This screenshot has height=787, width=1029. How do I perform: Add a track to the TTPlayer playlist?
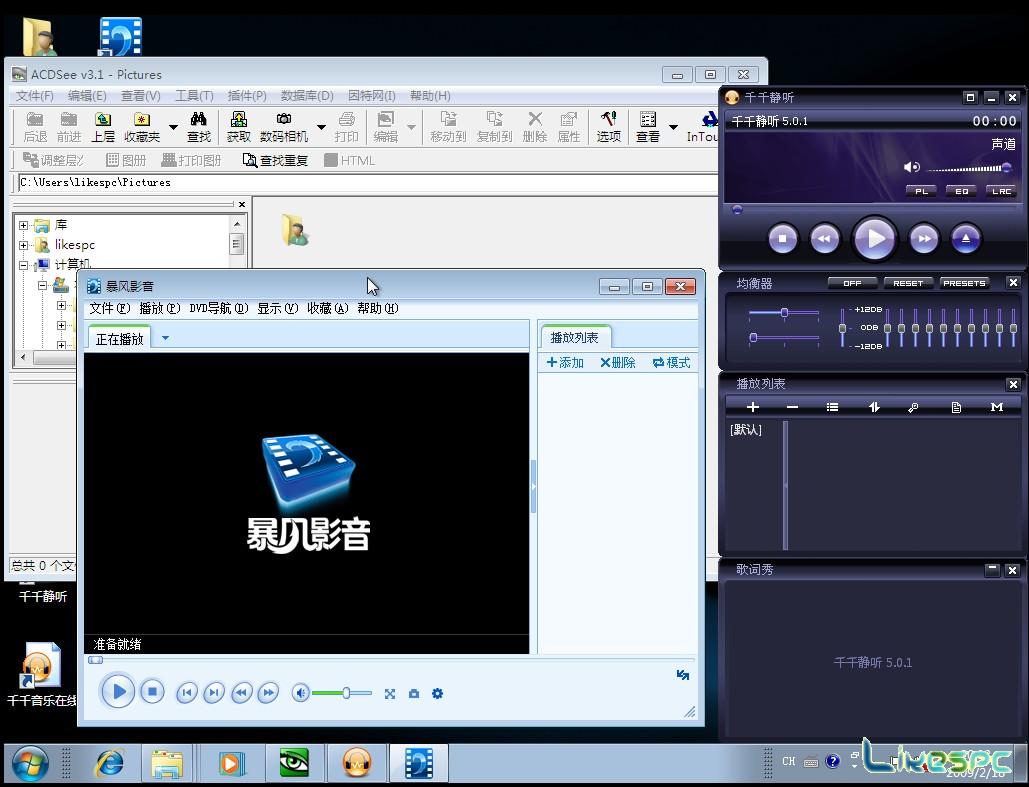[752, 407]
